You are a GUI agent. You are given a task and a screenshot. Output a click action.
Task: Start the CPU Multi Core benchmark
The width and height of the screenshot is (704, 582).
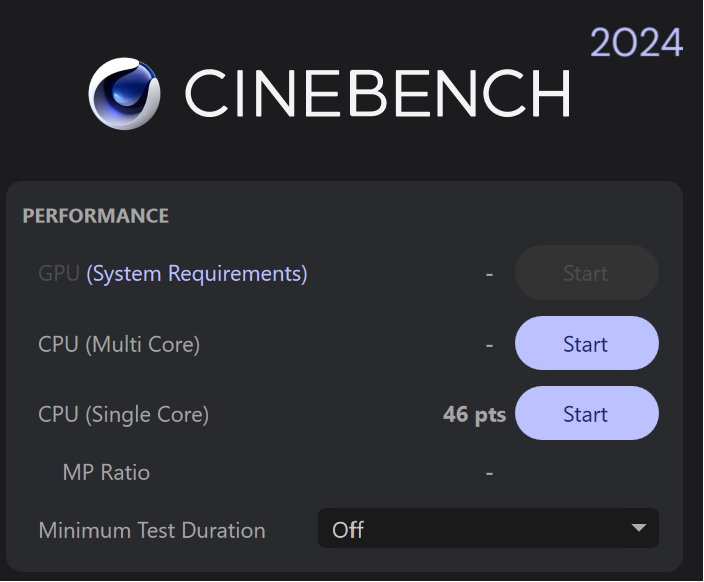click(586, 344)
